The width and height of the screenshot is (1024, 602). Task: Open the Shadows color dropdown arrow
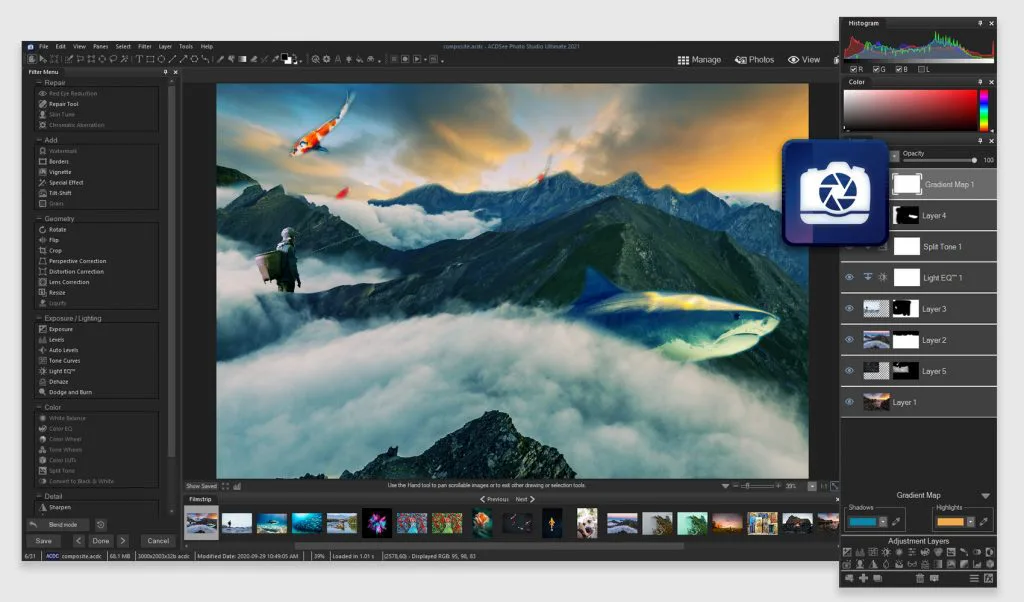[x=883, y=521]
